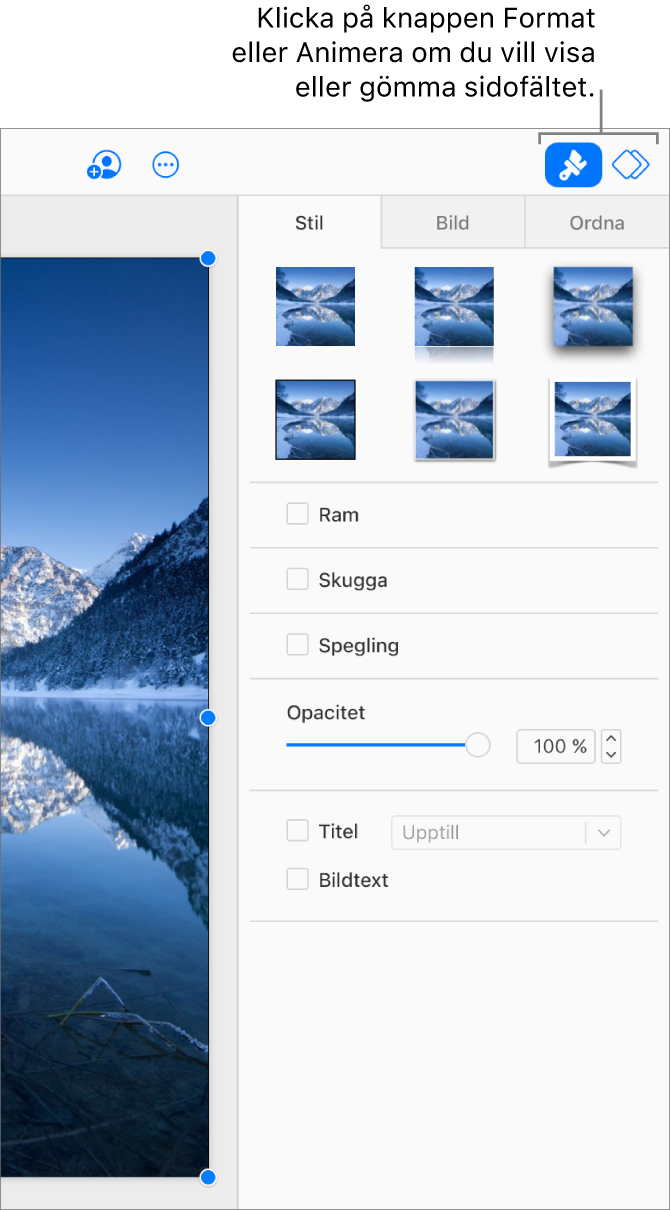Click the Opacitet slider handle
Screen dimensions: 670x1210
(x=478, y=745)
